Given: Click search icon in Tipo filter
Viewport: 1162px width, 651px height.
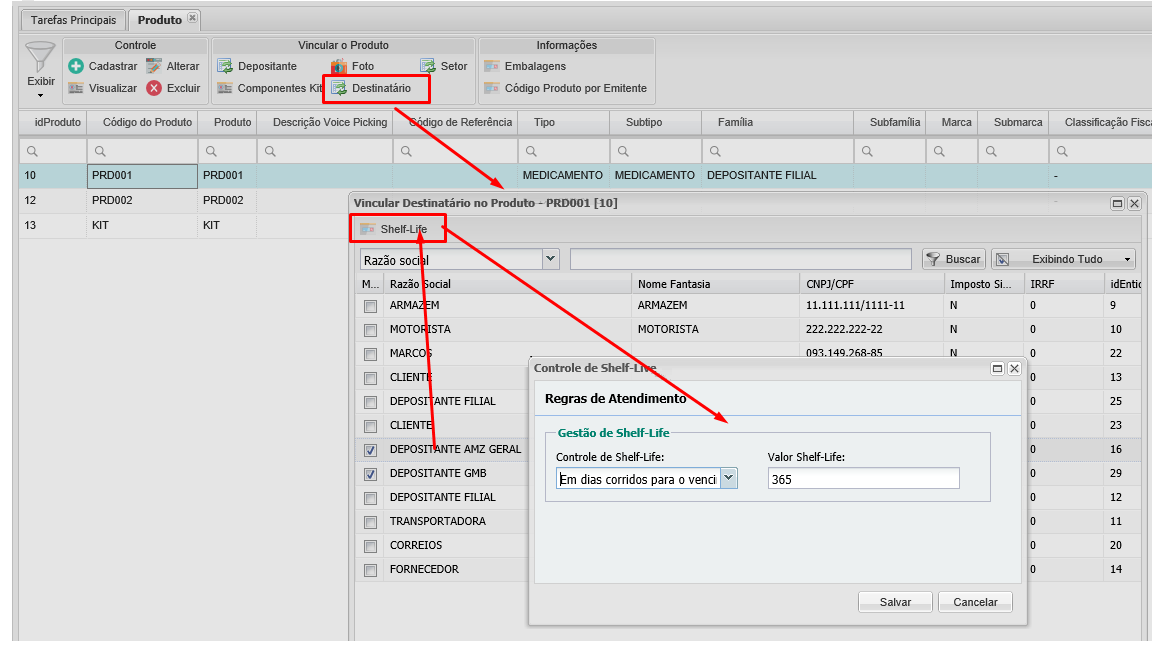Looking at the screenshot, I should tap(531, 151).
